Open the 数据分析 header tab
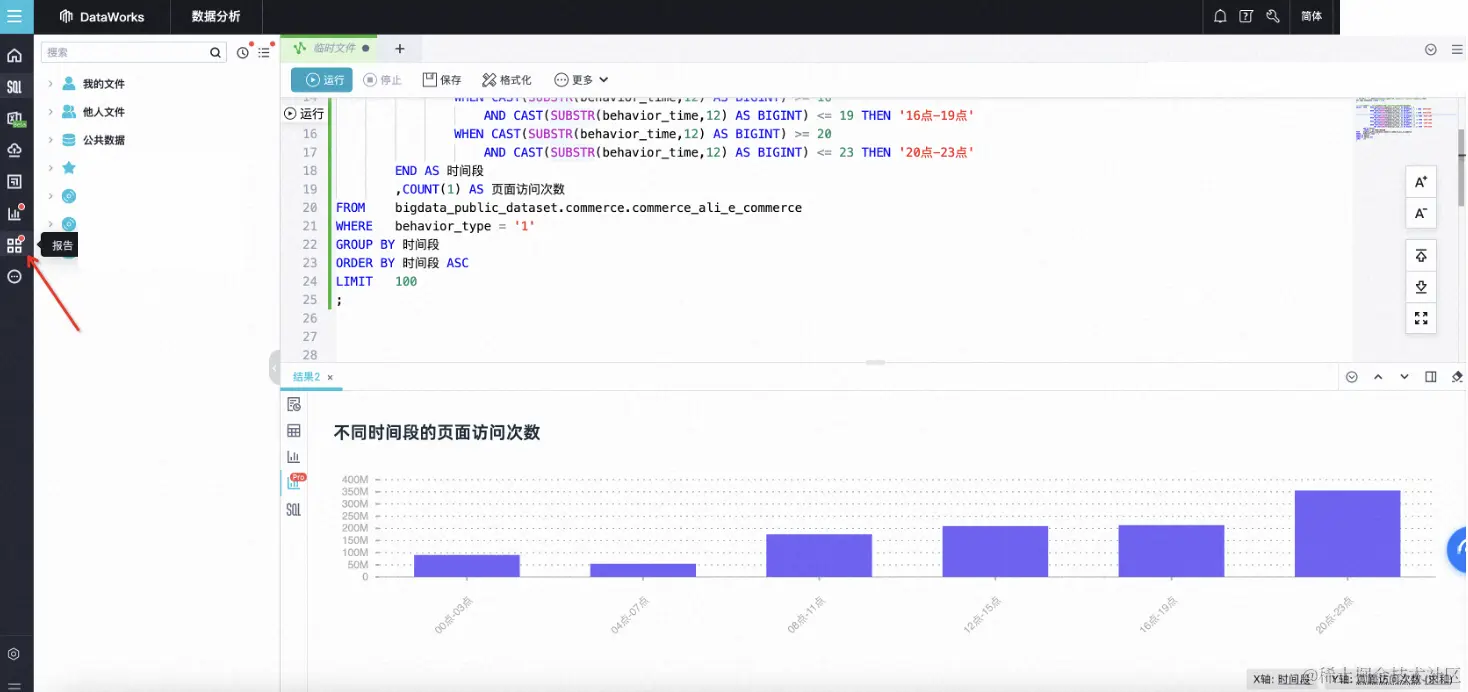Image resolution: width=1468 pixels, height=692 pixels. [x=216, y=16]
